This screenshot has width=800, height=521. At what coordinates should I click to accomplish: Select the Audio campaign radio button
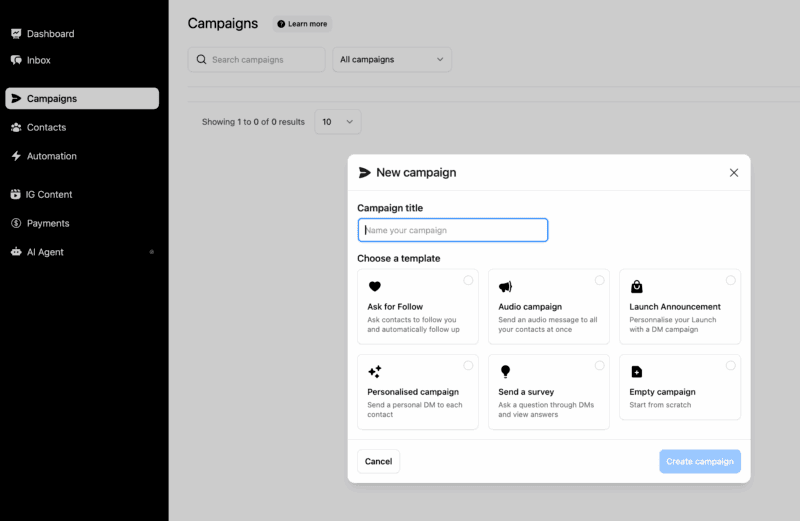pos(599,280)
